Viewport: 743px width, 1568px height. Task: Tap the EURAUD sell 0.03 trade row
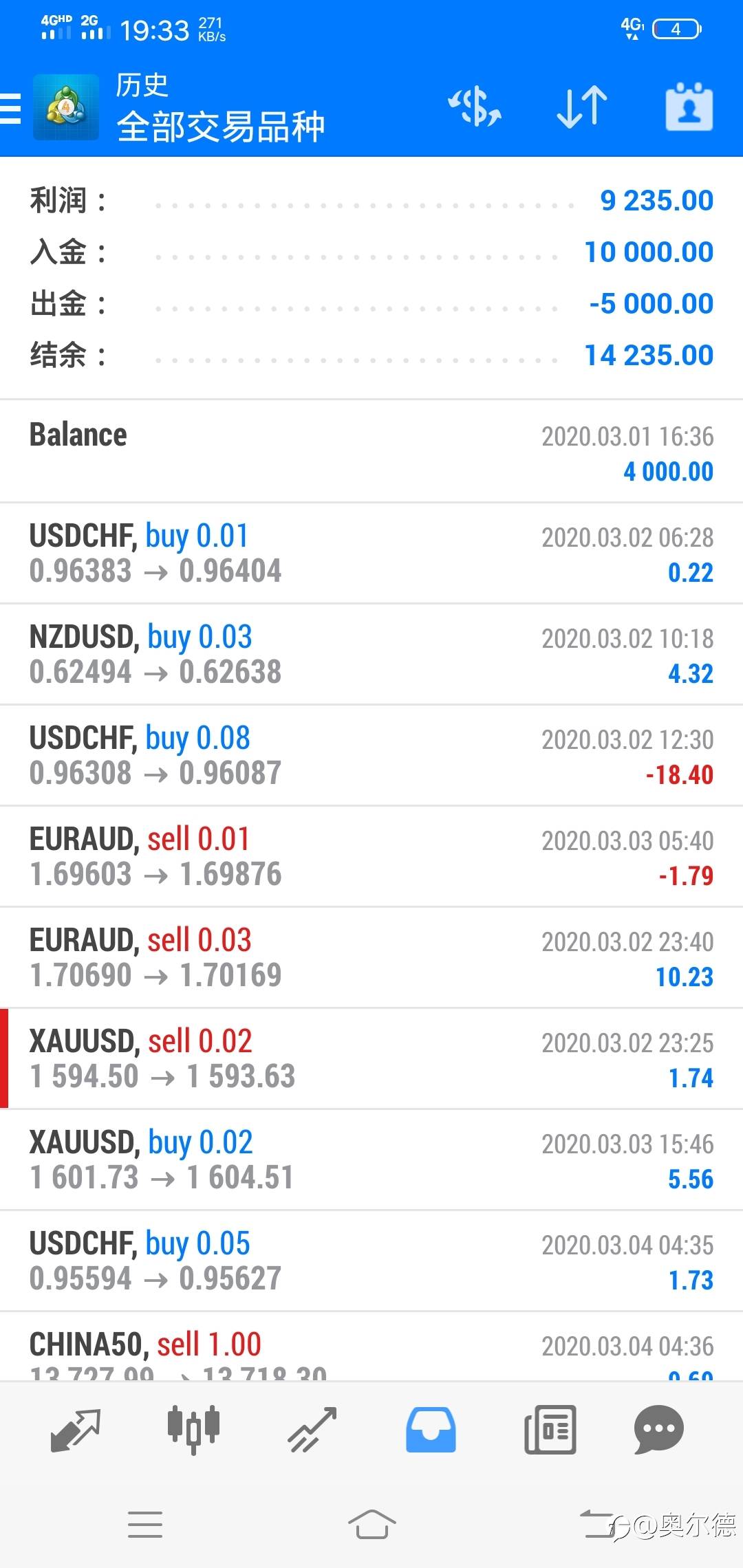click(x=371, y=958)
